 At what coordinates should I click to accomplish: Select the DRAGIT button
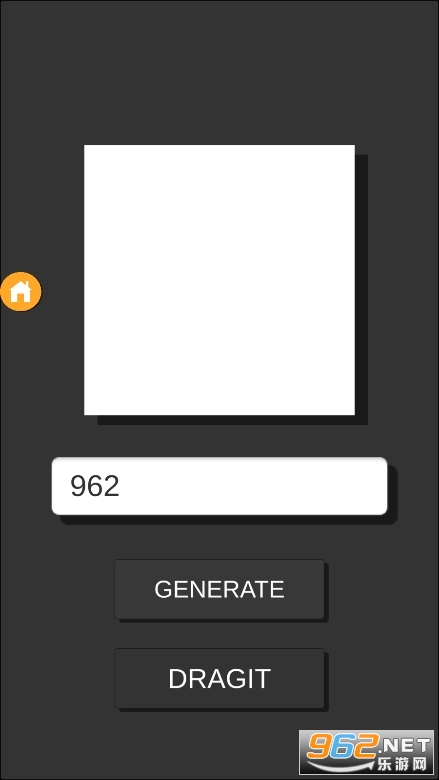click(x=219, y=678)
